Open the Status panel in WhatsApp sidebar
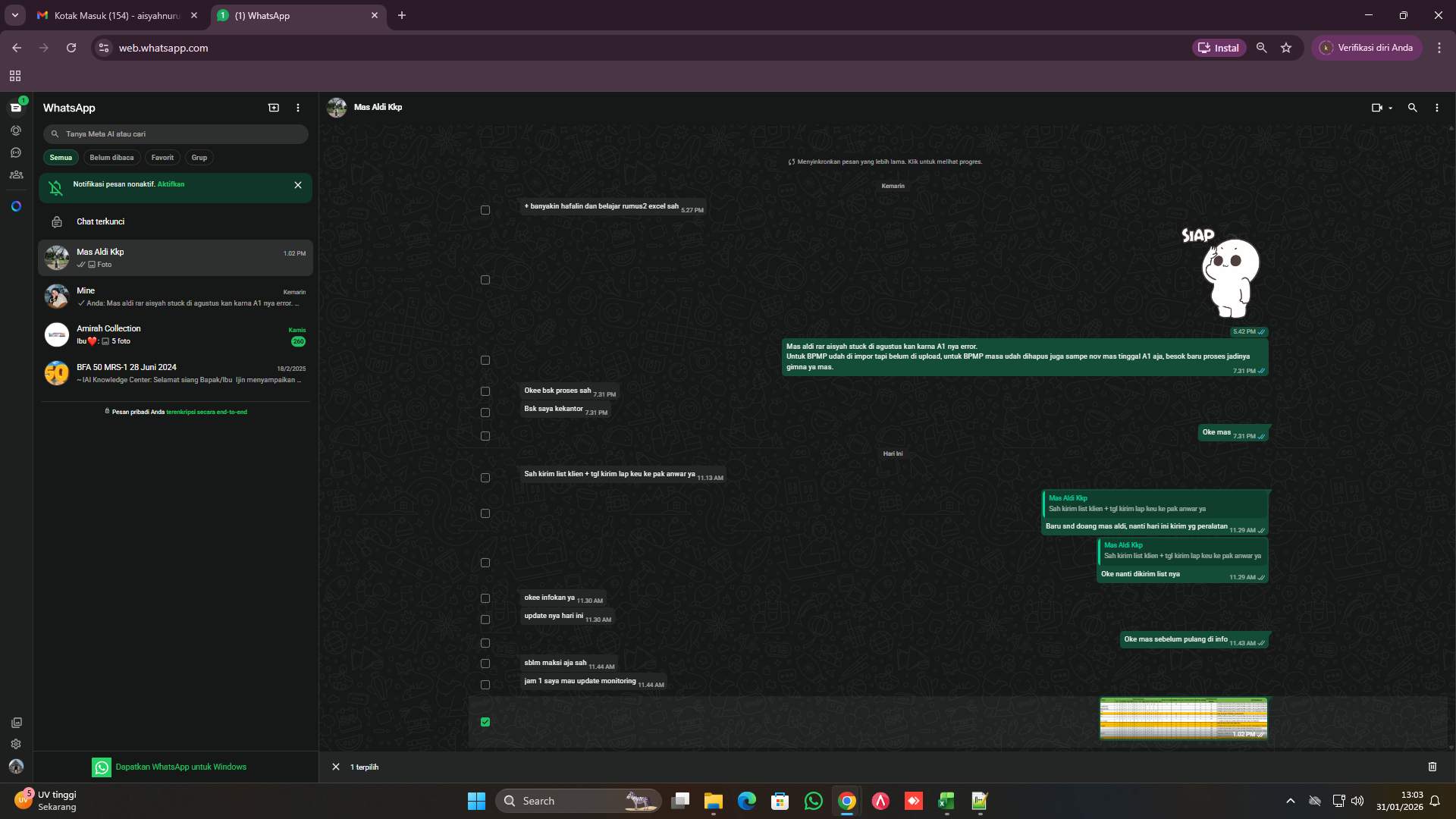Screen dimensions: 1456x819 [x=15, y=130]
